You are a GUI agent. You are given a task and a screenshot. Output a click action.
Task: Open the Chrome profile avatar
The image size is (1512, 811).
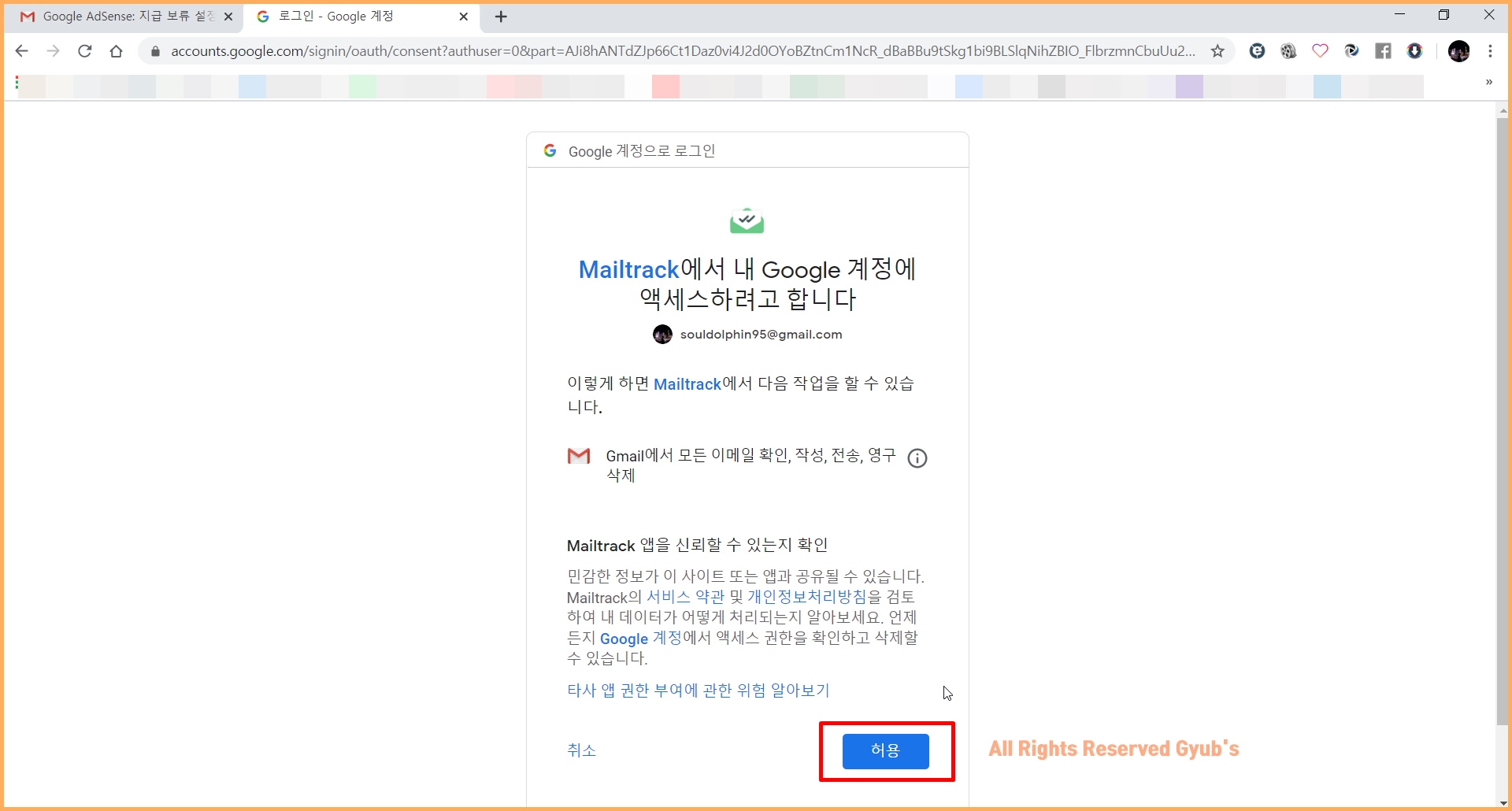[x=1459, y=51]
